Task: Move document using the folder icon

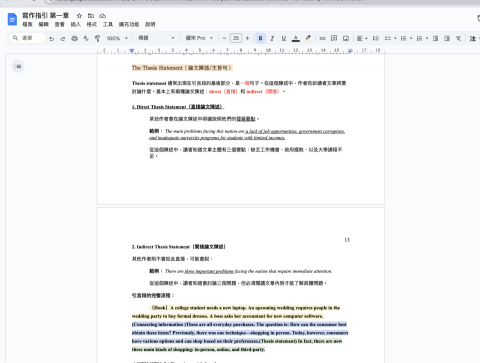Action: (91, 16)
